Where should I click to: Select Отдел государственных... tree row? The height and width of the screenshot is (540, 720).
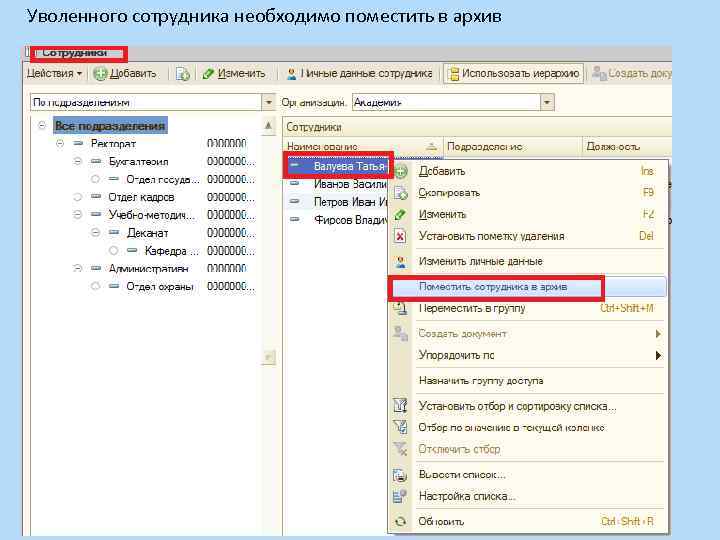163,180
